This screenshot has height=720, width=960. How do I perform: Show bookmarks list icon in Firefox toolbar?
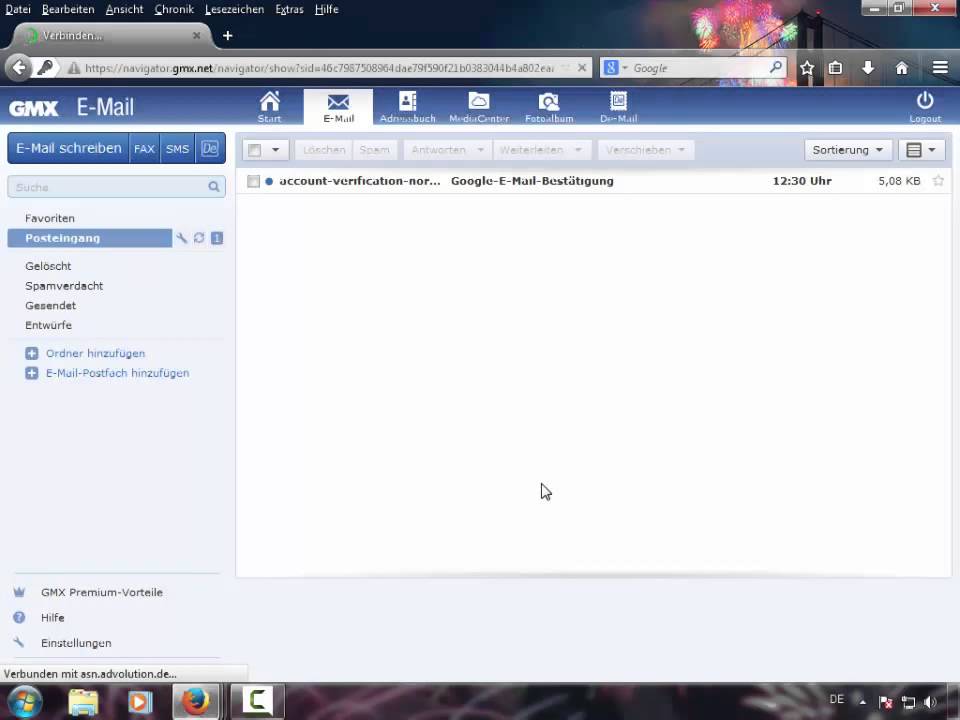835,68
